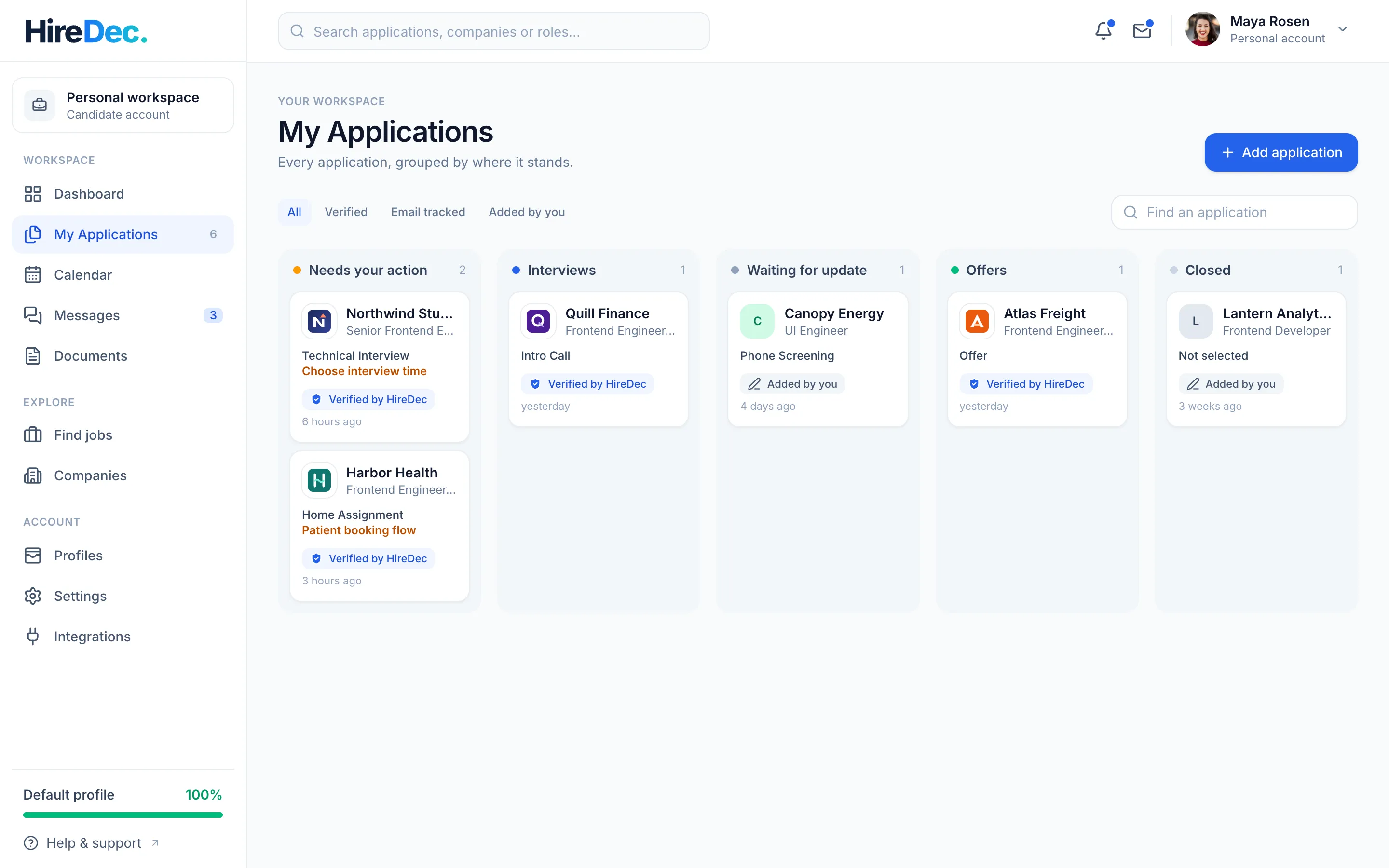Click Canopy Energy Added by you badge
The width and height of the screenshot is (1389, 868).
(x=792, y=384)
